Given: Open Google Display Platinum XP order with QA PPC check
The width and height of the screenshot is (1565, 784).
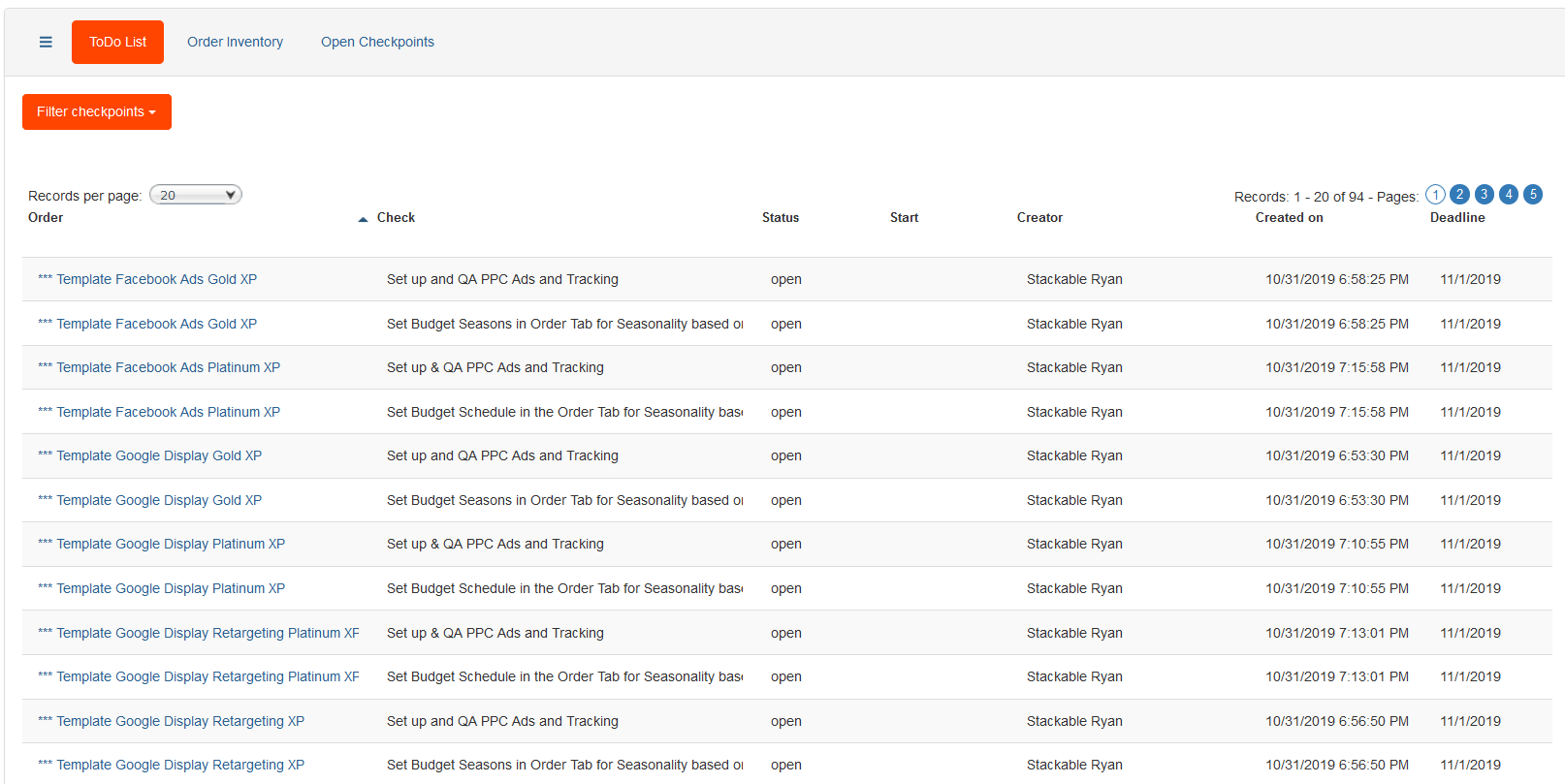Looking at the screenshot, I should [162, 544].
